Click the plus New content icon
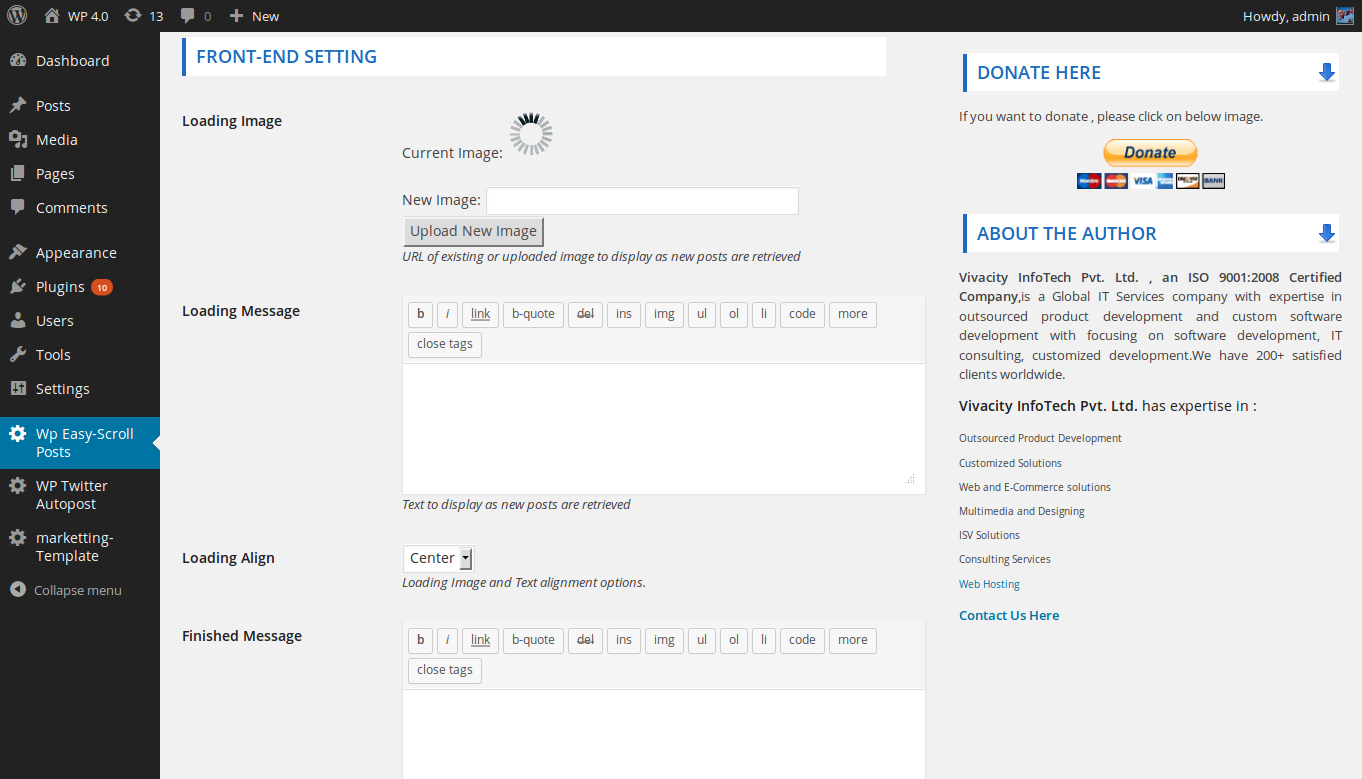 point(236,16)
